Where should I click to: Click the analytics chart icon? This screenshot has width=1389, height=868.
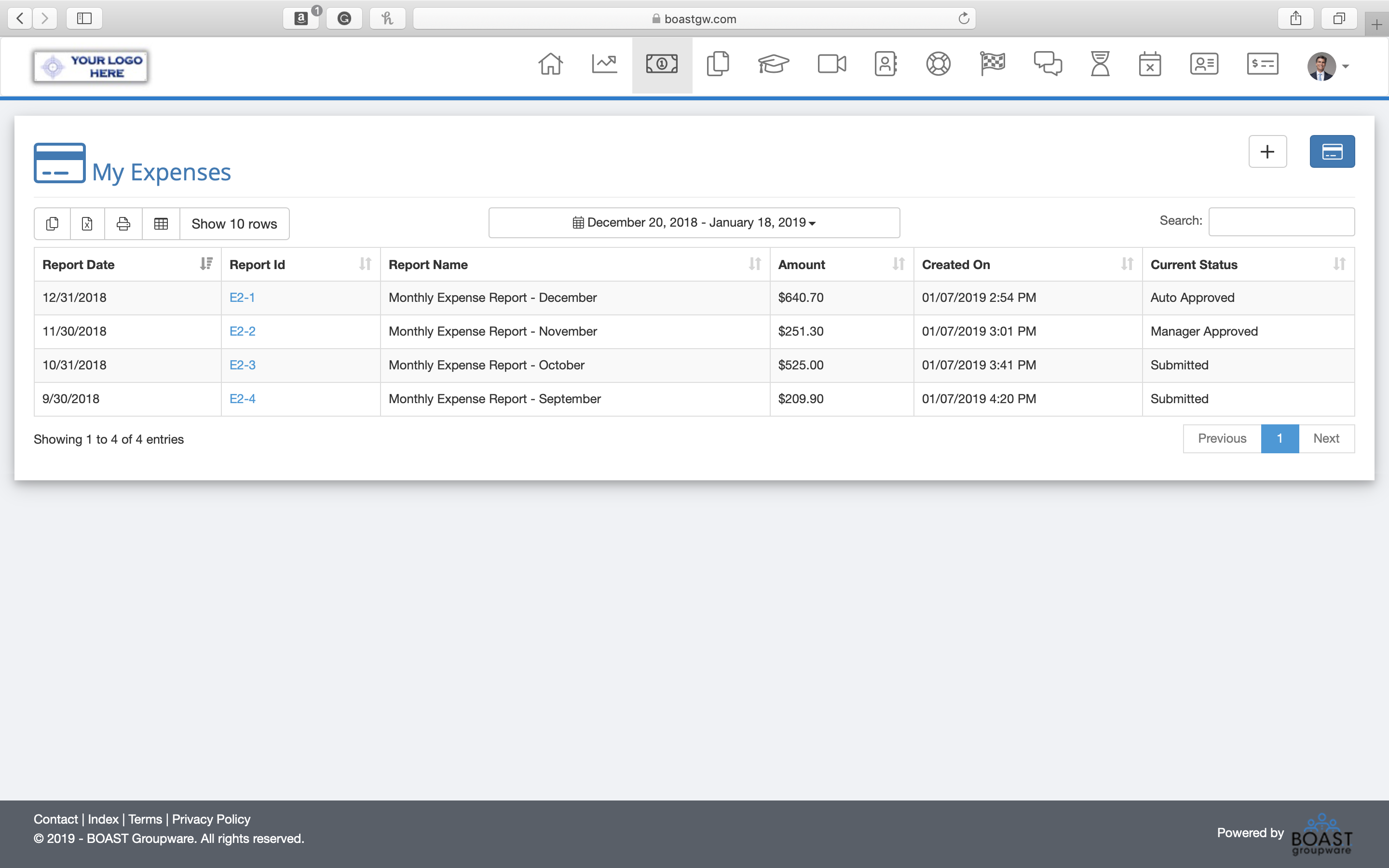point(604,64)
